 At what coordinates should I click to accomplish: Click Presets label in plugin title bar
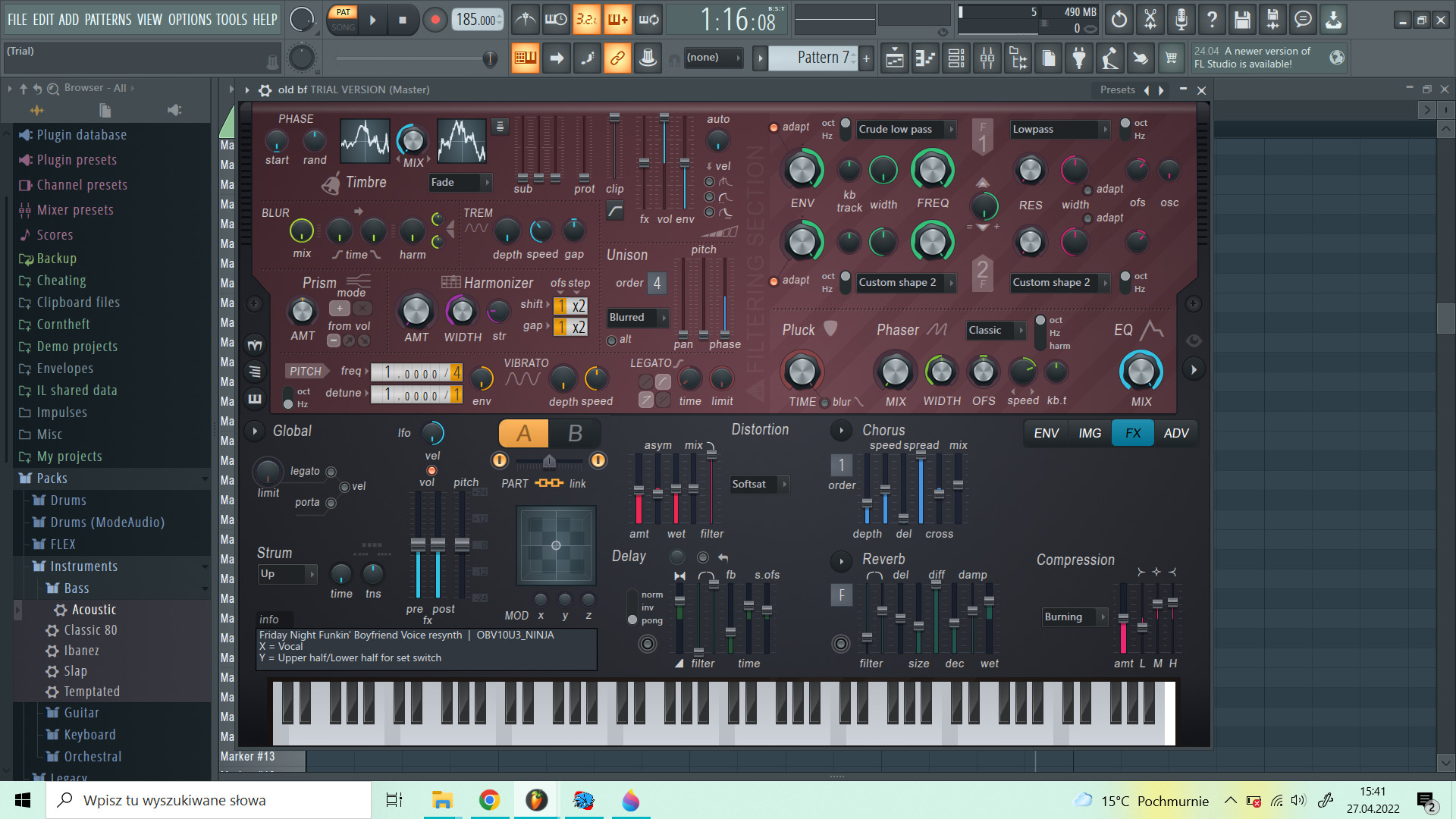coord(1117,89)
